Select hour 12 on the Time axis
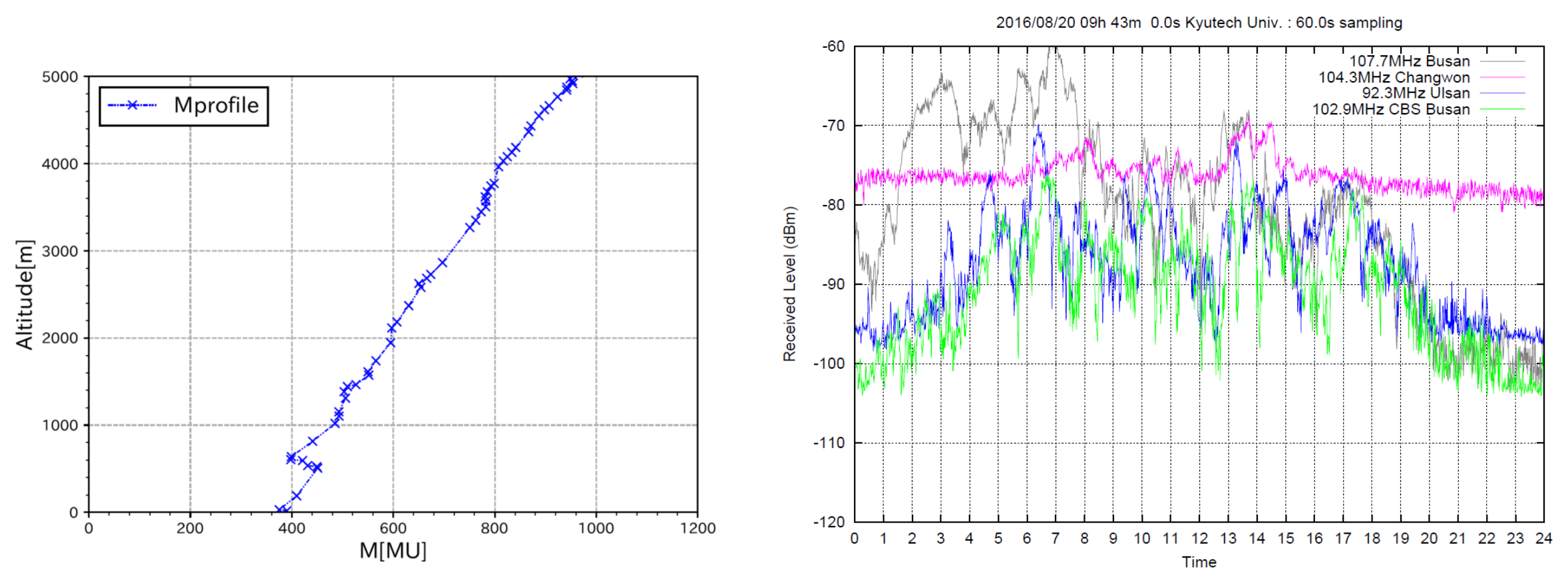The height and width of the screenshot is (581, 1568). coord(1199,538)
